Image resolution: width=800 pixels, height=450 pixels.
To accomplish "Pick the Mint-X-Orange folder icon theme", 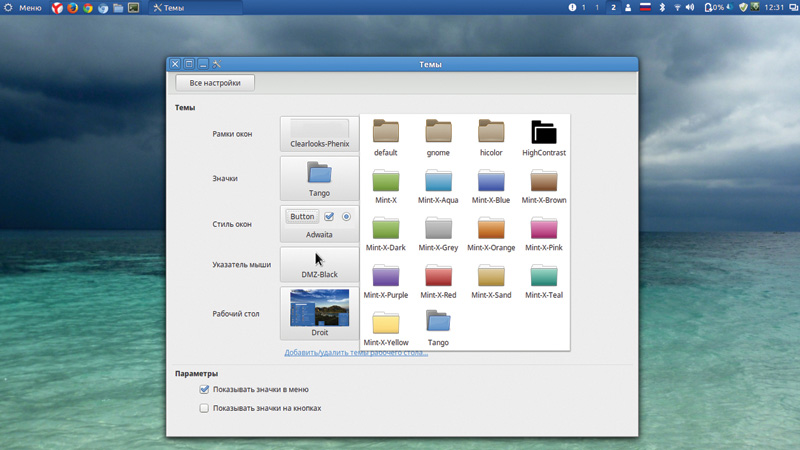I will (491, 232).
